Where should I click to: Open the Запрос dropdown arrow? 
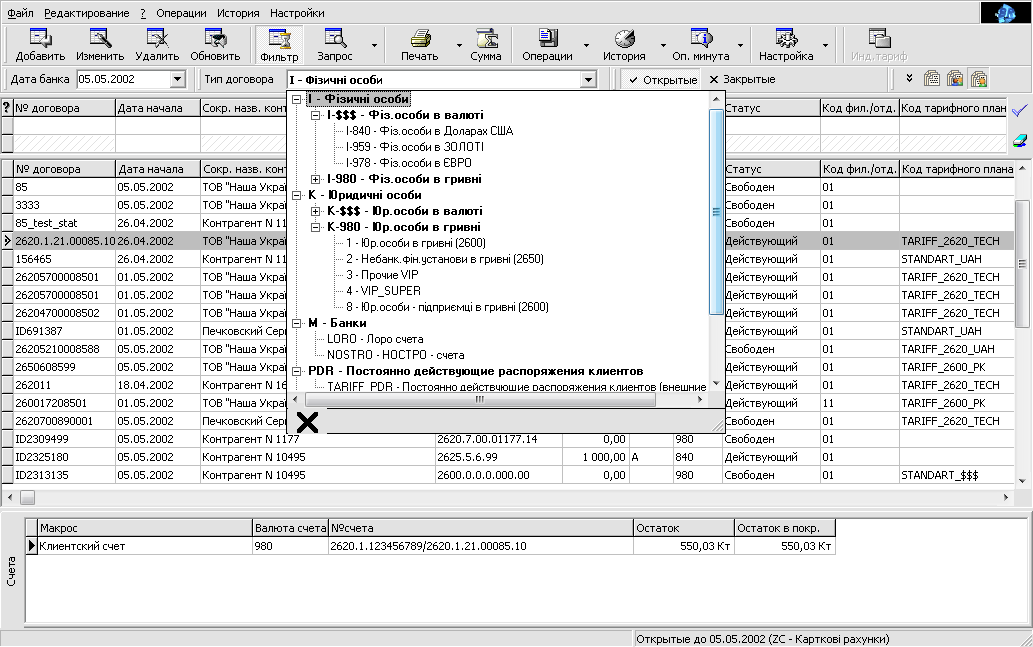374,45
